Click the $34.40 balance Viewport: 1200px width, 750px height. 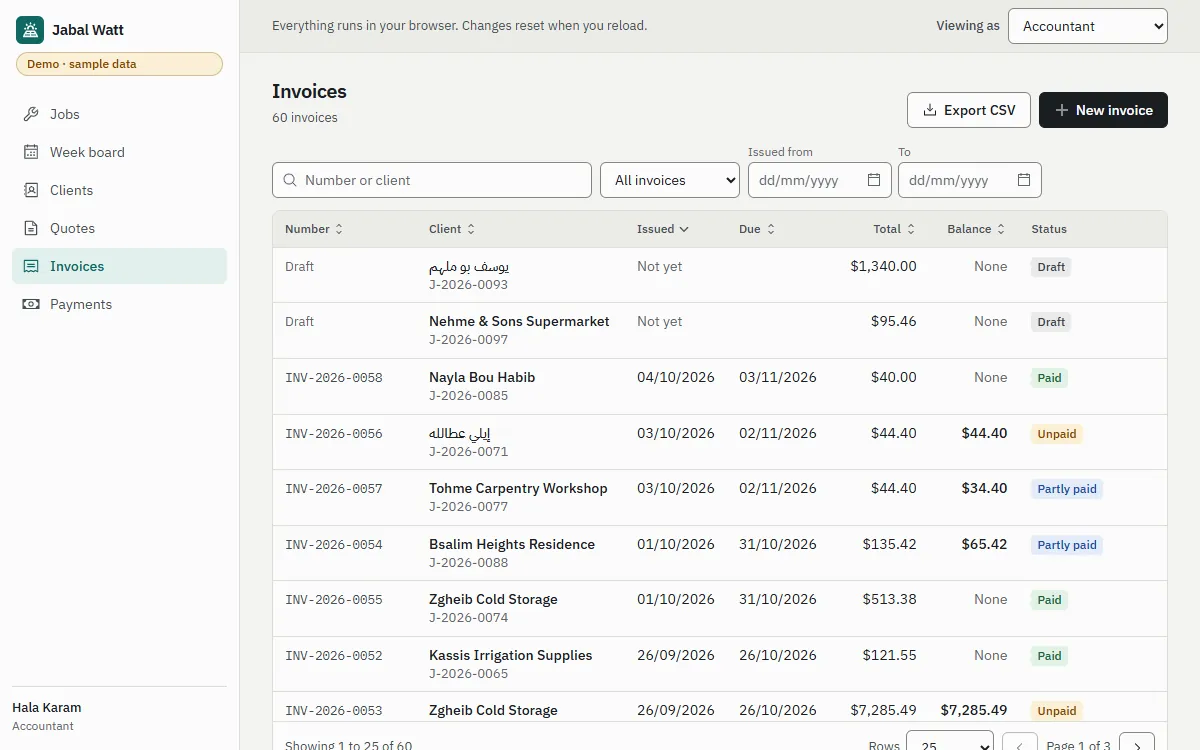click(x=985, y=488)
